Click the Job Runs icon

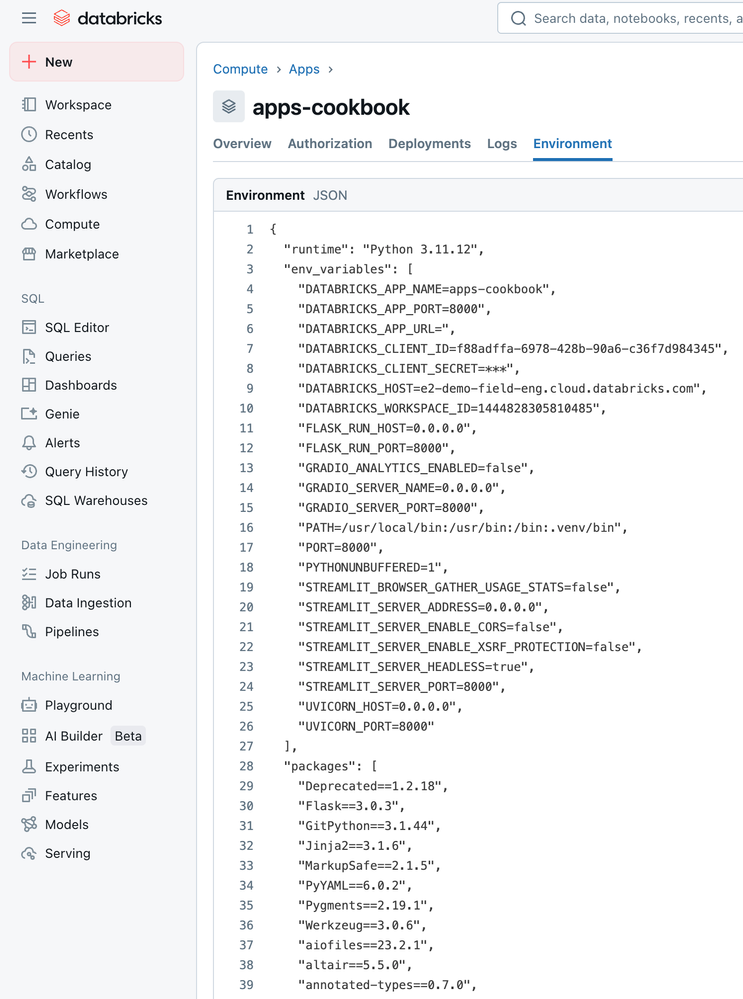pyautogui.click(x=29, y=574)
